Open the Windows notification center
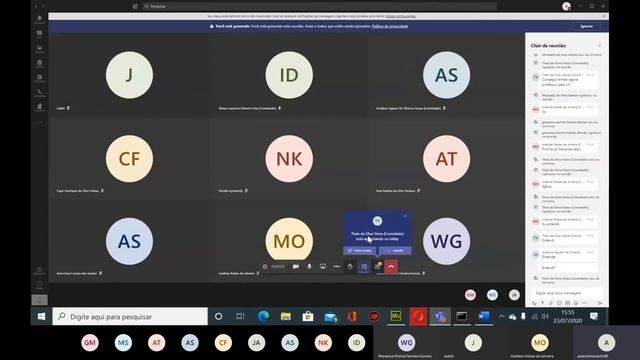This screenshot has width=640, height=360. 594,316
